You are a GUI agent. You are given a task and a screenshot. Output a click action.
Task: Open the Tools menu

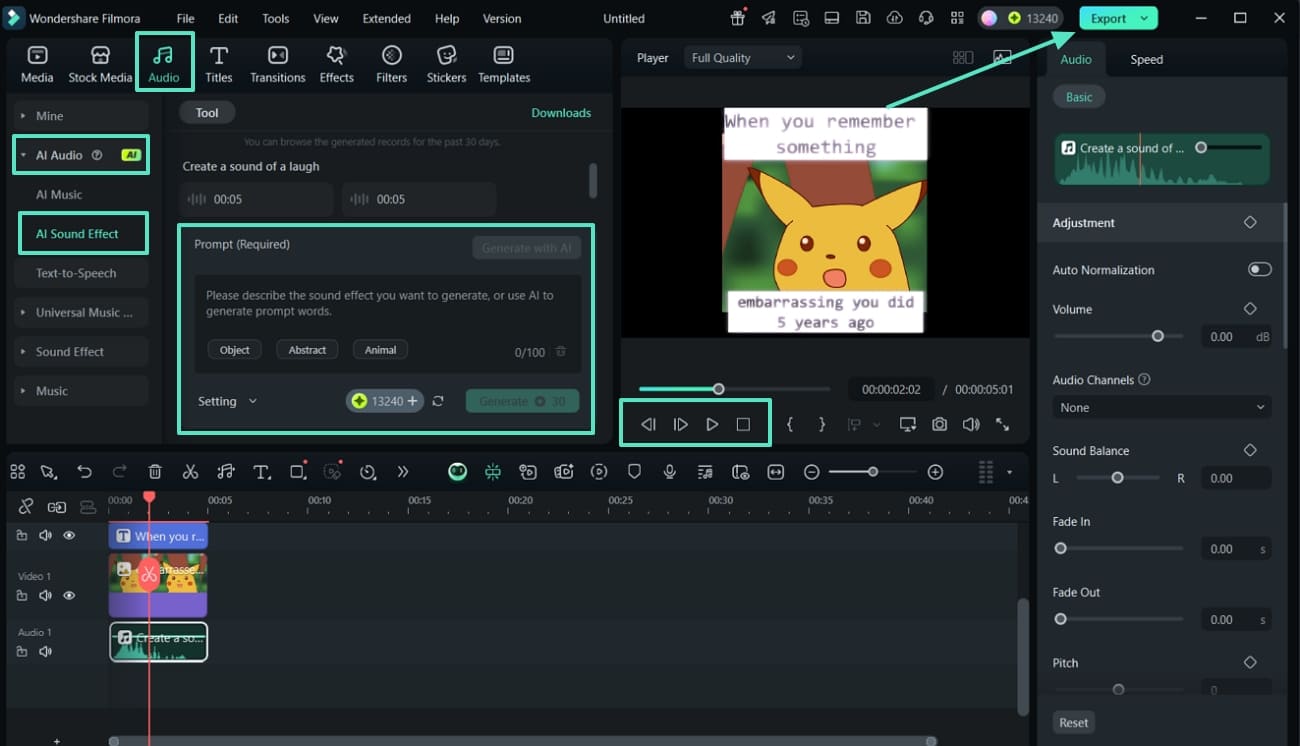click(x=275, y=17)
